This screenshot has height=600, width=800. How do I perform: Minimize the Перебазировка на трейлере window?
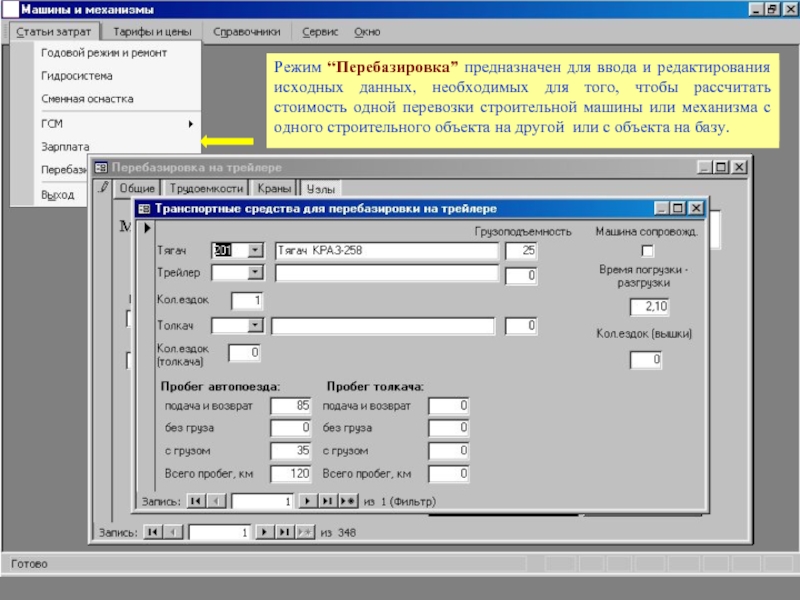tap(705, 167)
